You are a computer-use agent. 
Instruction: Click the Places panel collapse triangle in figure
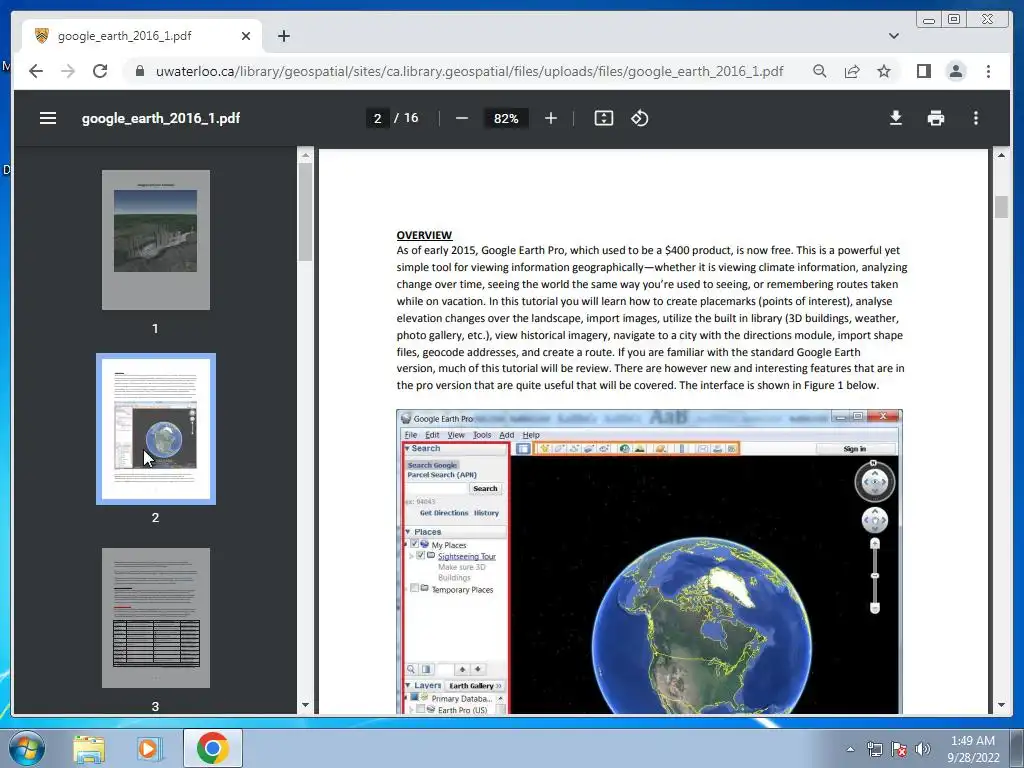tap(408, 532)
